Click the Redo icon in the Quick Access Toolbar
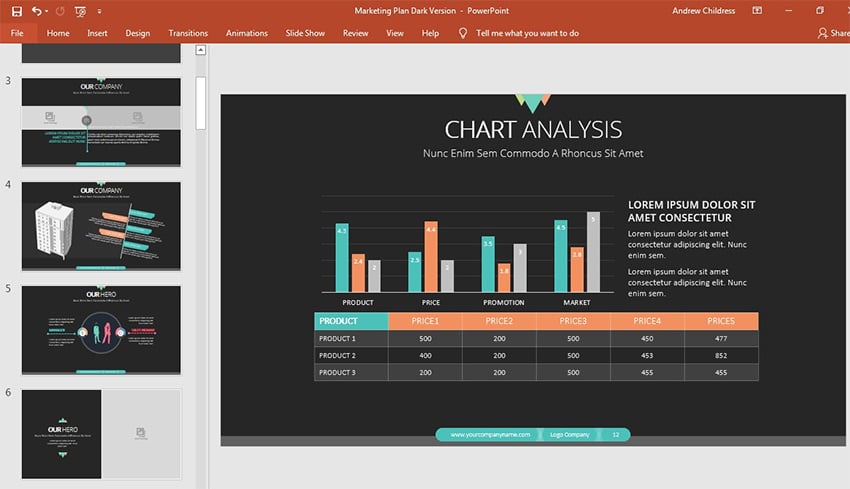This screenshot has width=850, height=489. click(x=60, y=11)
